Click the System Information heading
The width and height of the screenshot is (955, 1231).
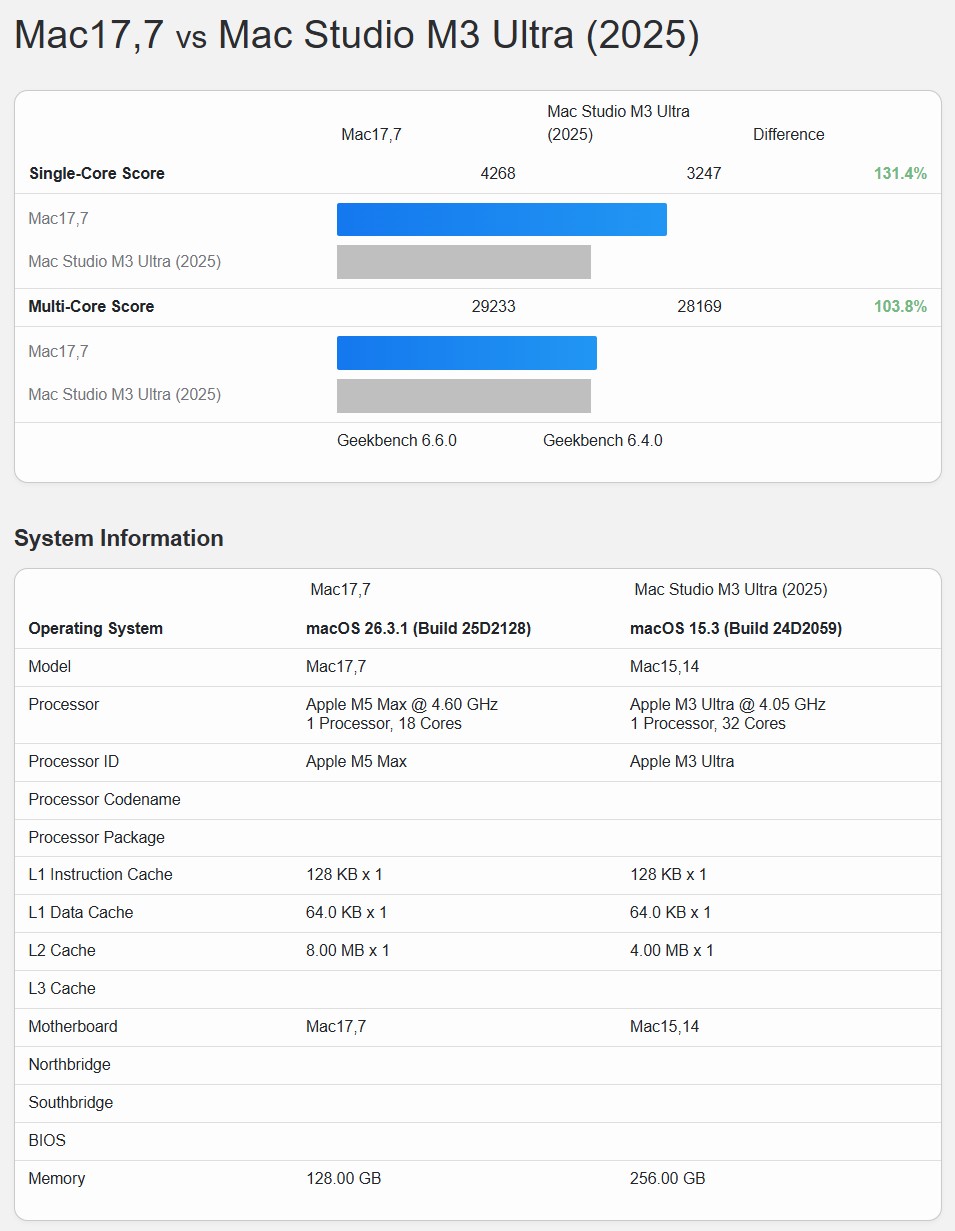(118, 538)
